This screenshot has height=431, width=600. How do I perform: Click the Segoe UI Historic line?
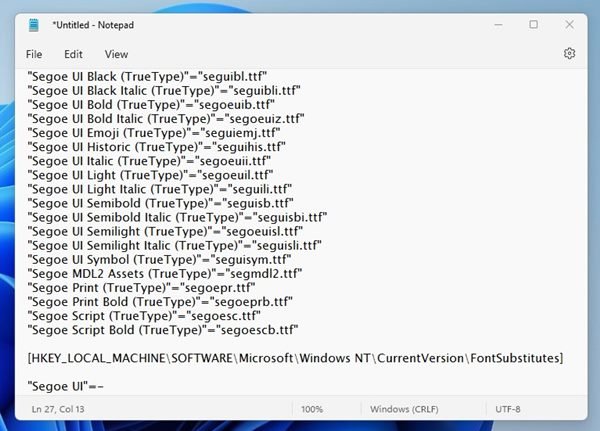(157, 147)
